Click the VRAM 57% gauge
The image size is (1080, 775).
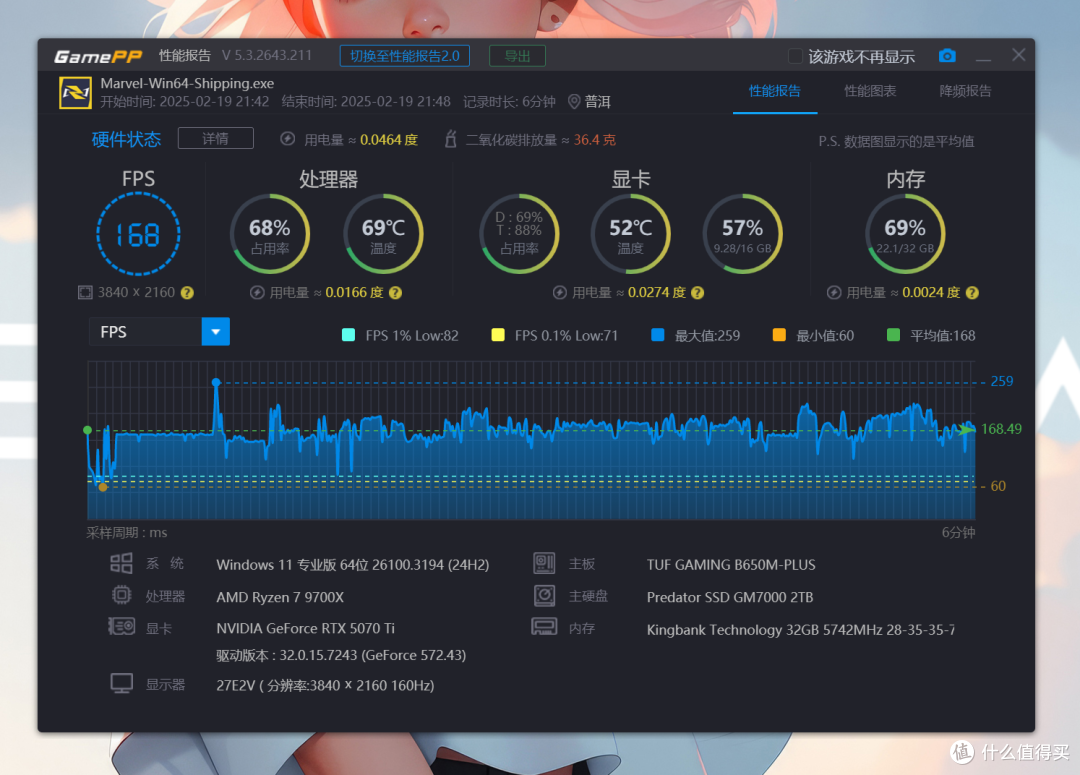(742, 234)
